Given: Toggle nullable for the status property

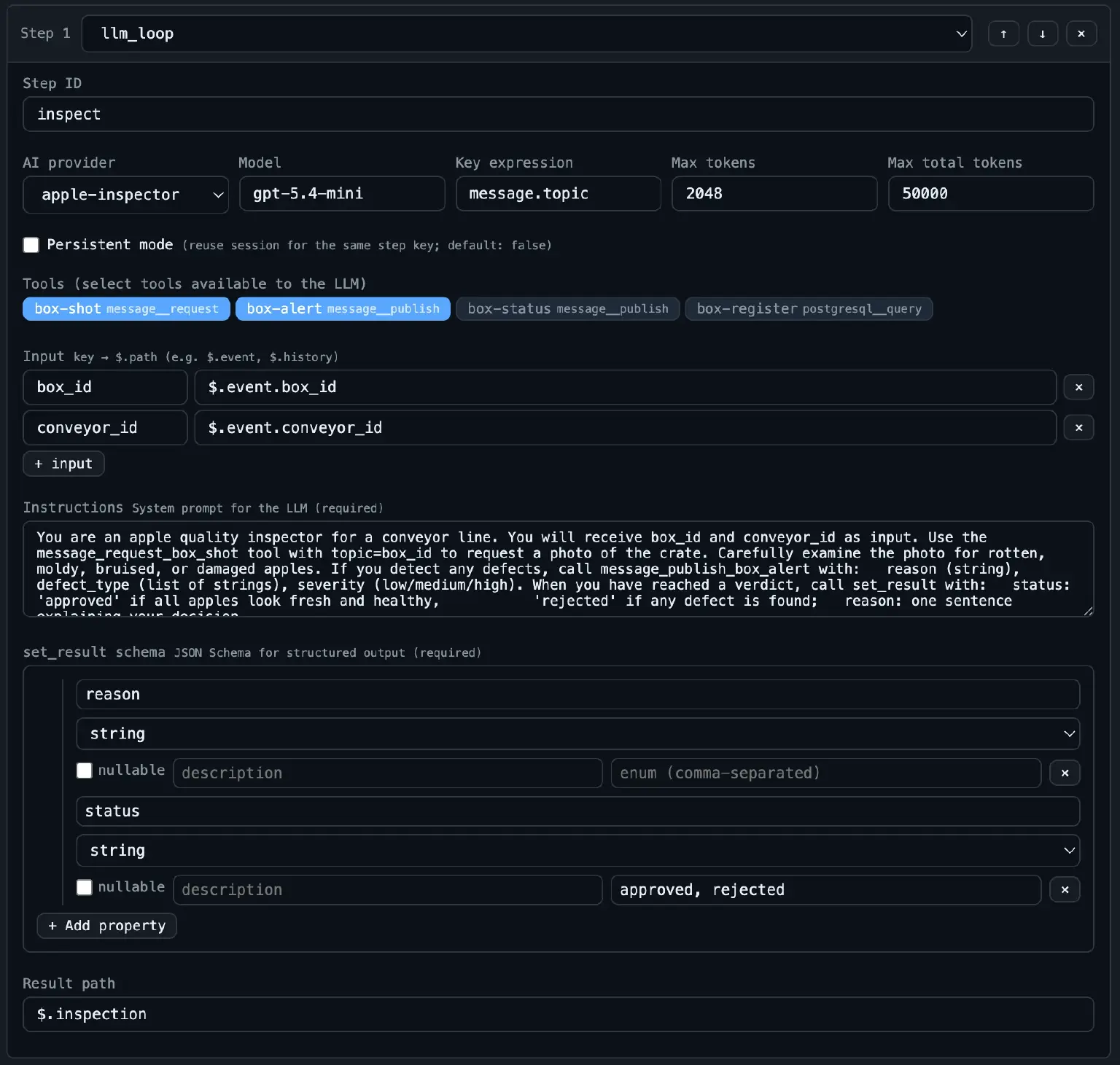Looking at the screenshot, I should [x=85, y=887].
